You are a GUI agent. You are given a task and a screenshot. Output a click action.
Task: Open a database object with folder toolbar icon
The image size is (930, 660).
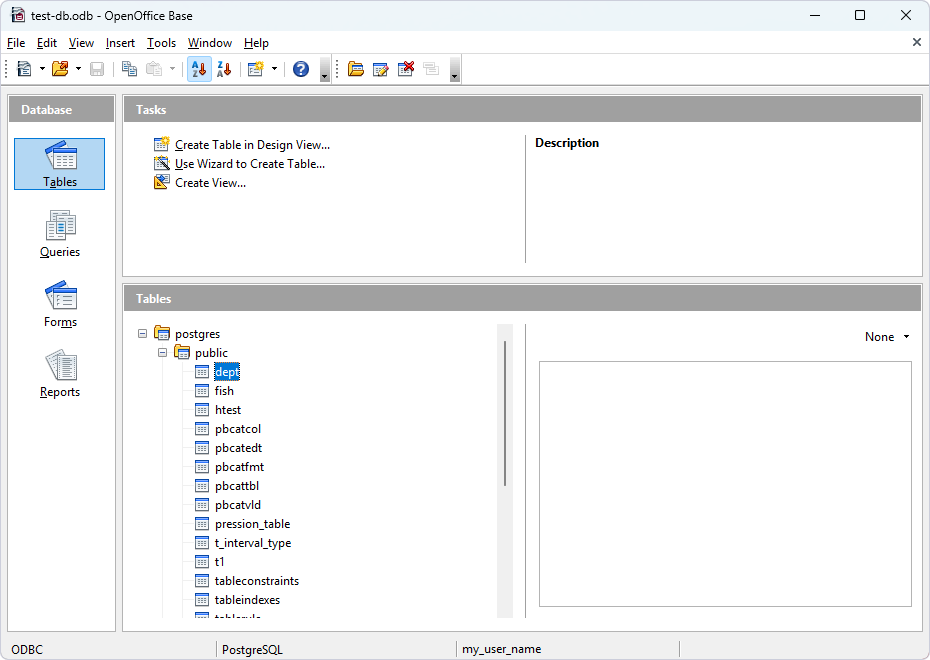click(356, 68)
